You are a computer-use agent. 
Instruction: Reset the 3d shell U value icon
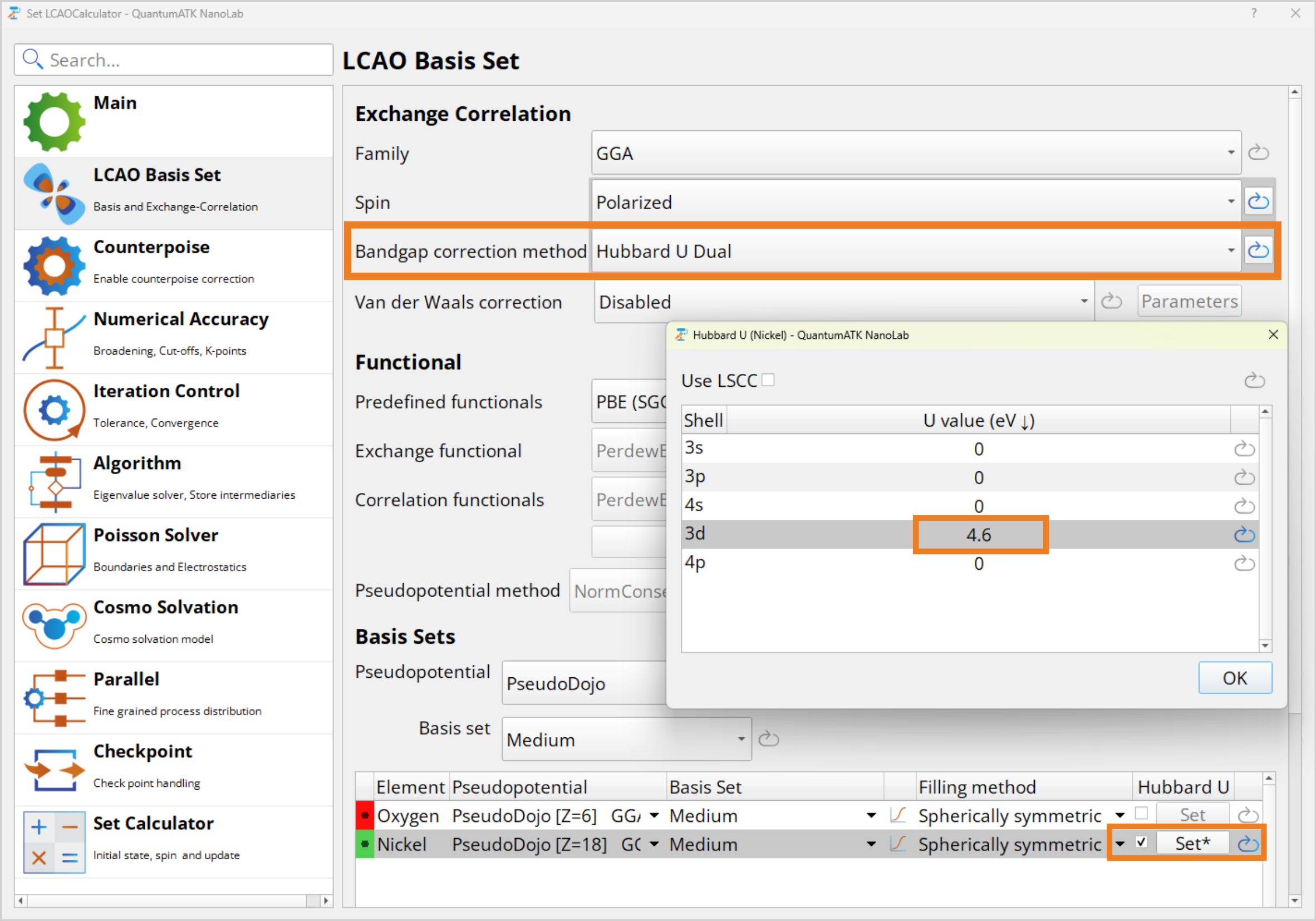click(1244, 534)
